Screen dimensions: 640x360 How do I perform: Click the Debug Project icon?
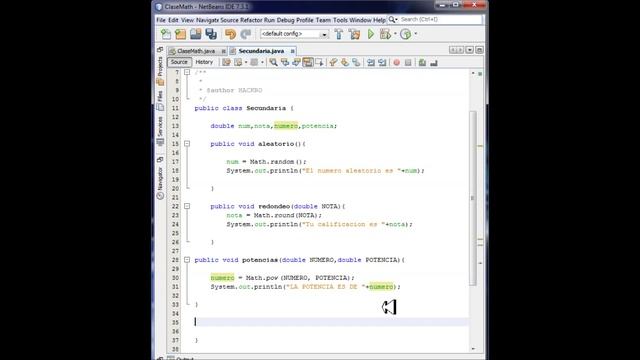point(385,34)
